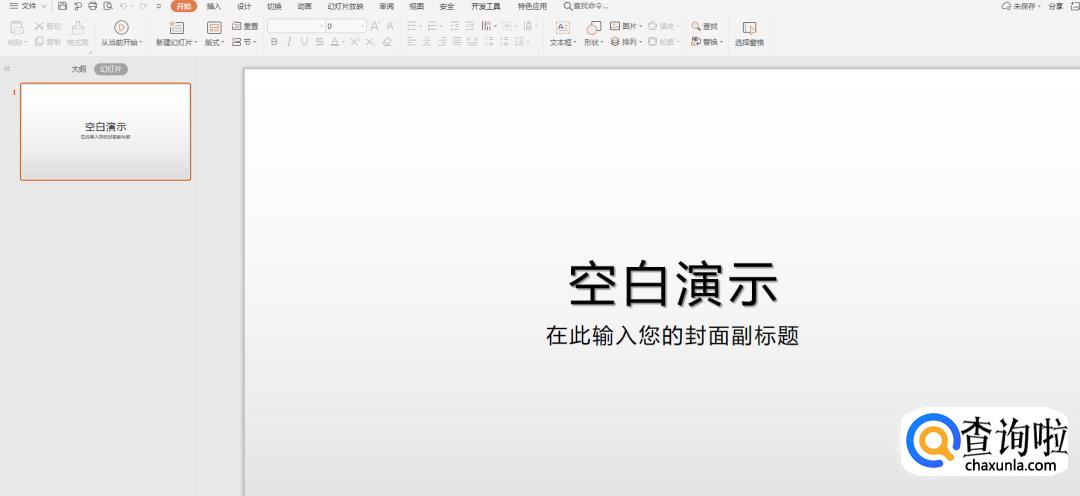Image resolution: width=1080 pixels, height=496 pixels.
Task: Switch to 大纲 outline view
Action: click(x=78, y=69)
